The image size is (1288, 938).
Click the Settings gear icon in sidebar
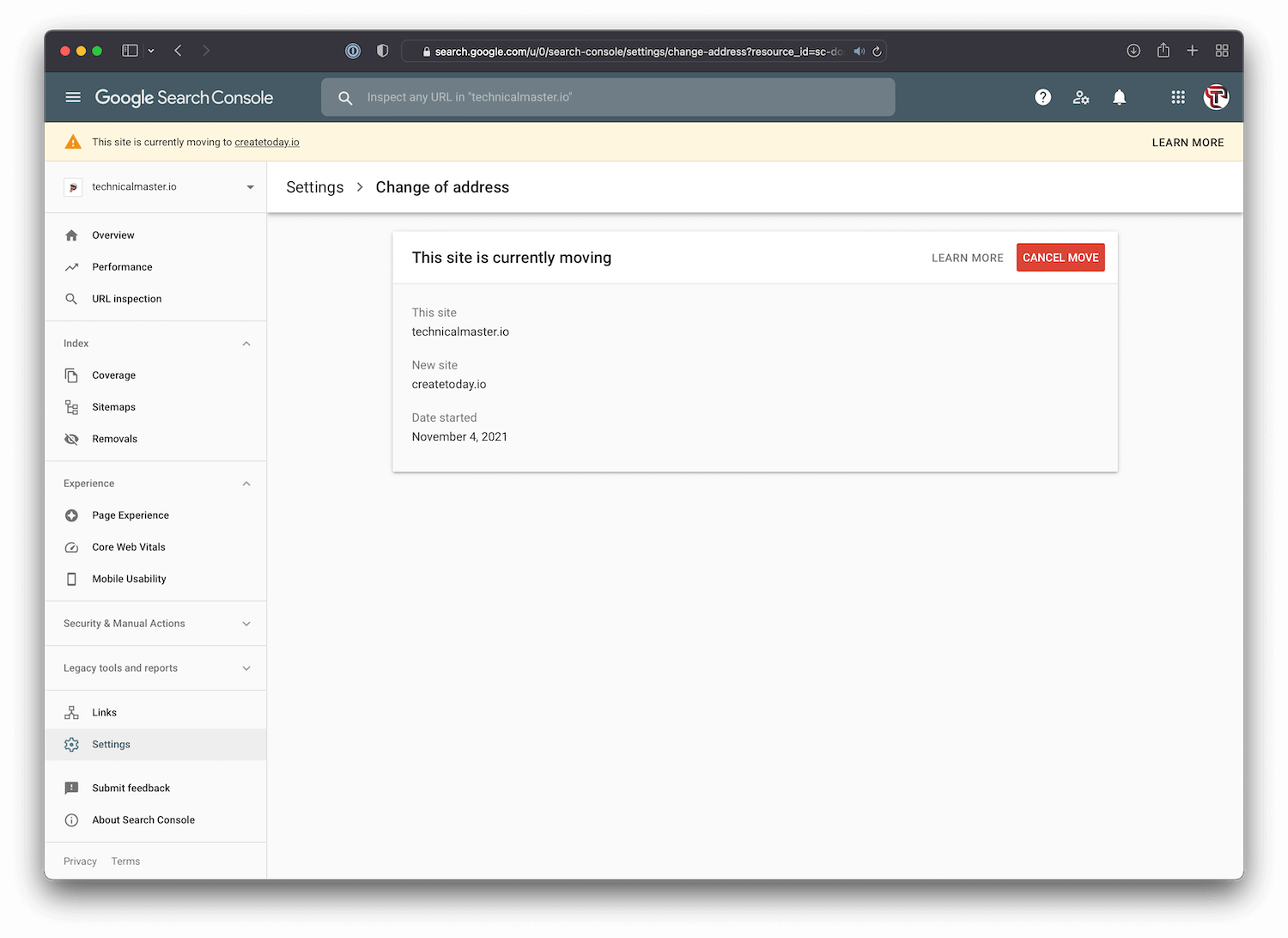[x=71, y=745]
